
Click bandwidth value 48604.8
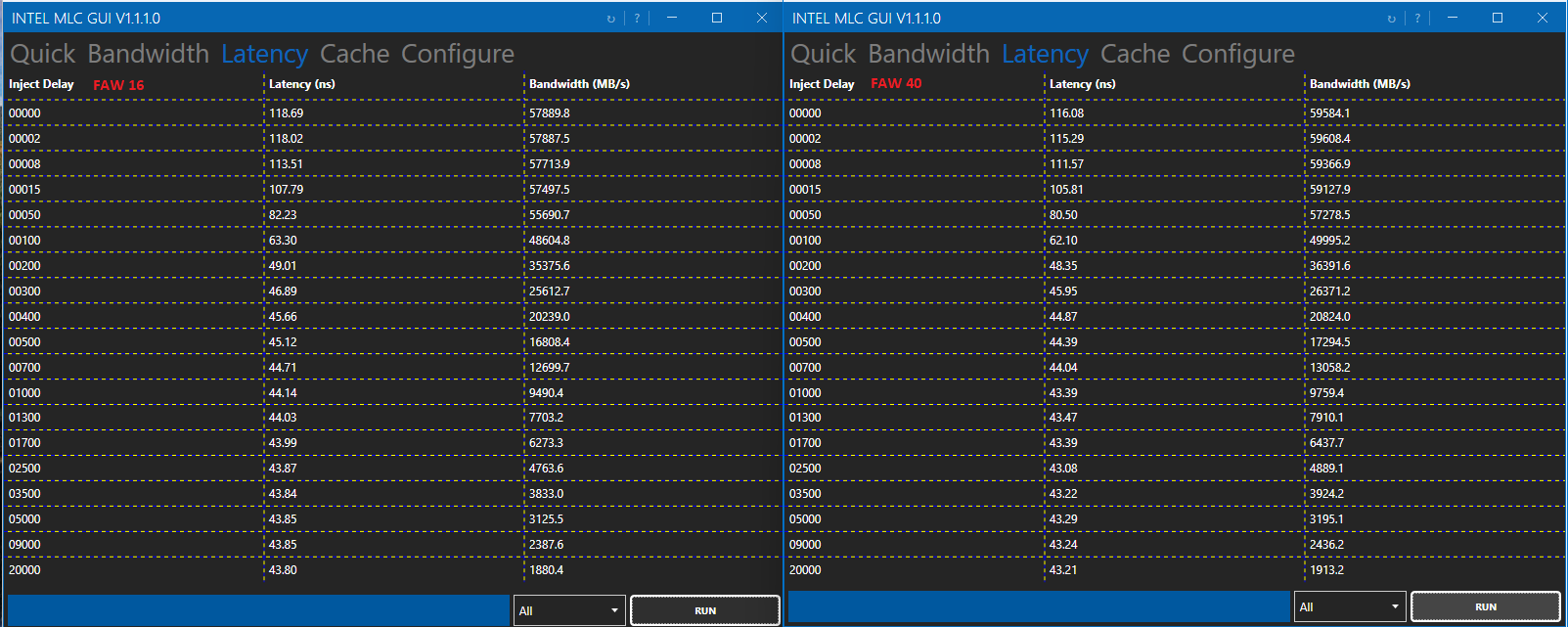550,241
